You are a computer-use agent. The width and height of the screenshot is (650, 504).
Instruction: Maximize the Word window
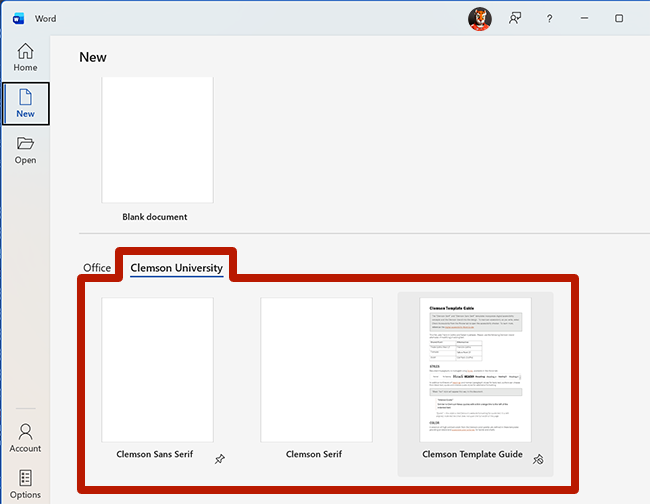(x=619, y=18)
